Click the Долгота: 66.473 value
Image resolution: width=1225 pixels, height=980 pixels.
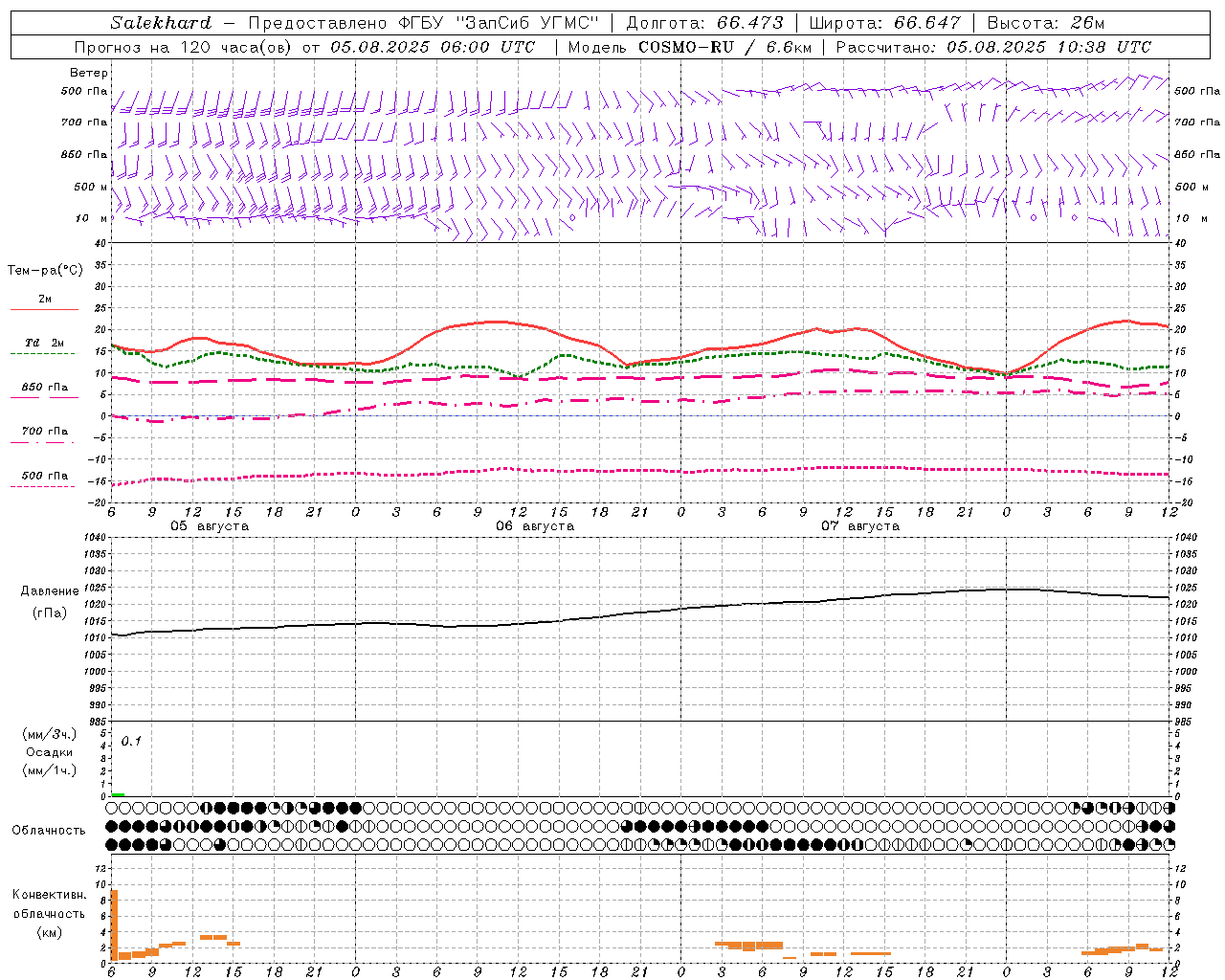tap(704, 23)
